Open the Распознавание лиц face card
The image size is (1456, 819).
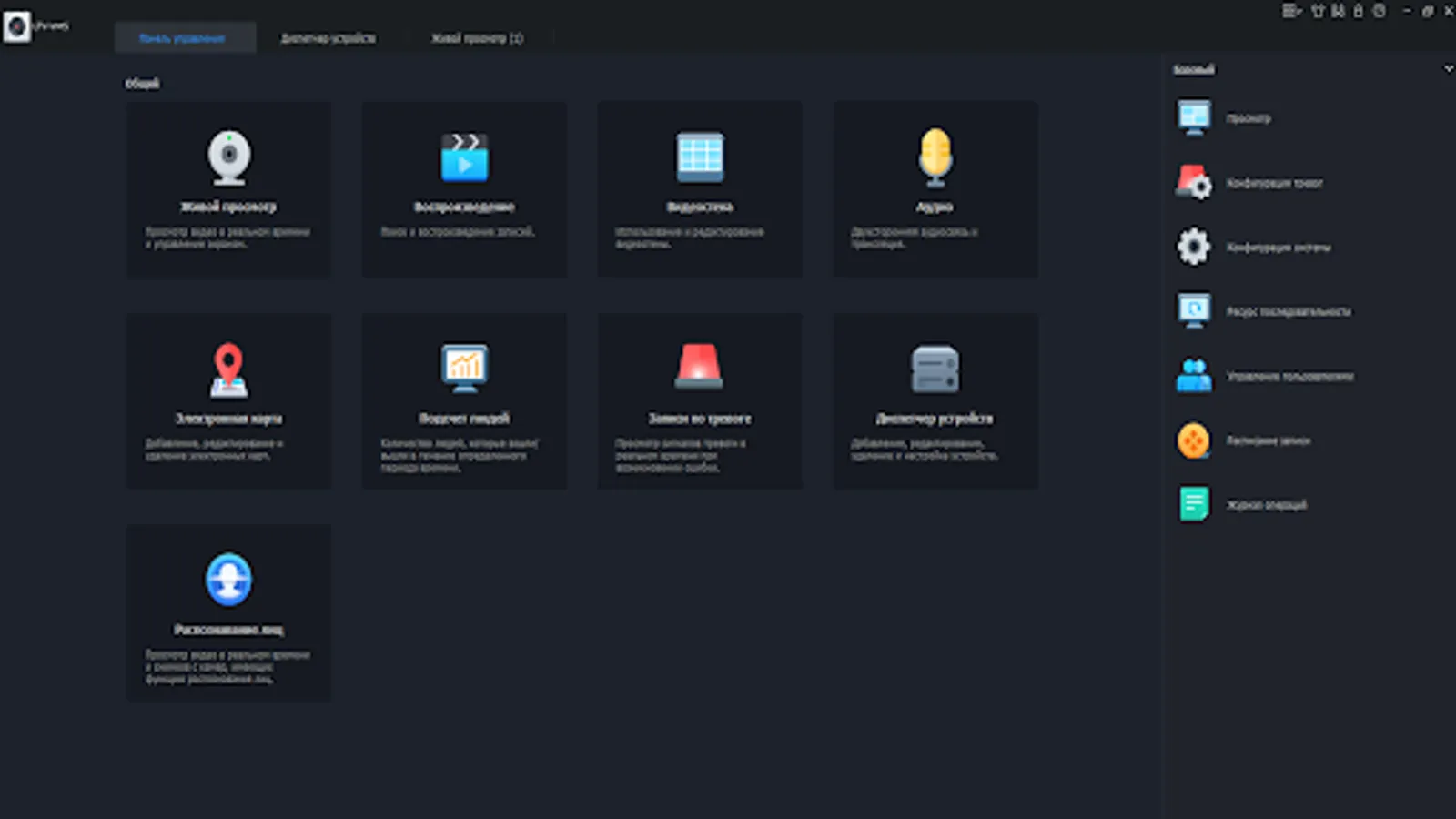(228, 612)
